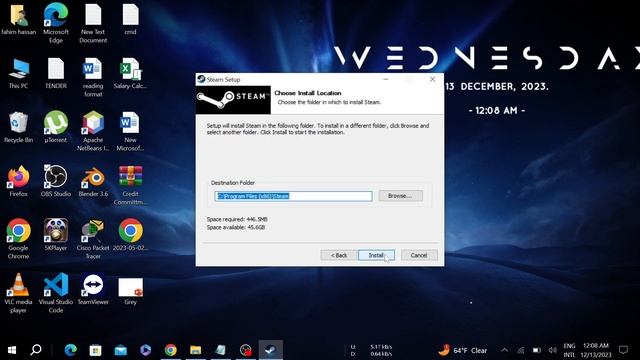Click the Back button in Steam Setup

coord(338,255)
